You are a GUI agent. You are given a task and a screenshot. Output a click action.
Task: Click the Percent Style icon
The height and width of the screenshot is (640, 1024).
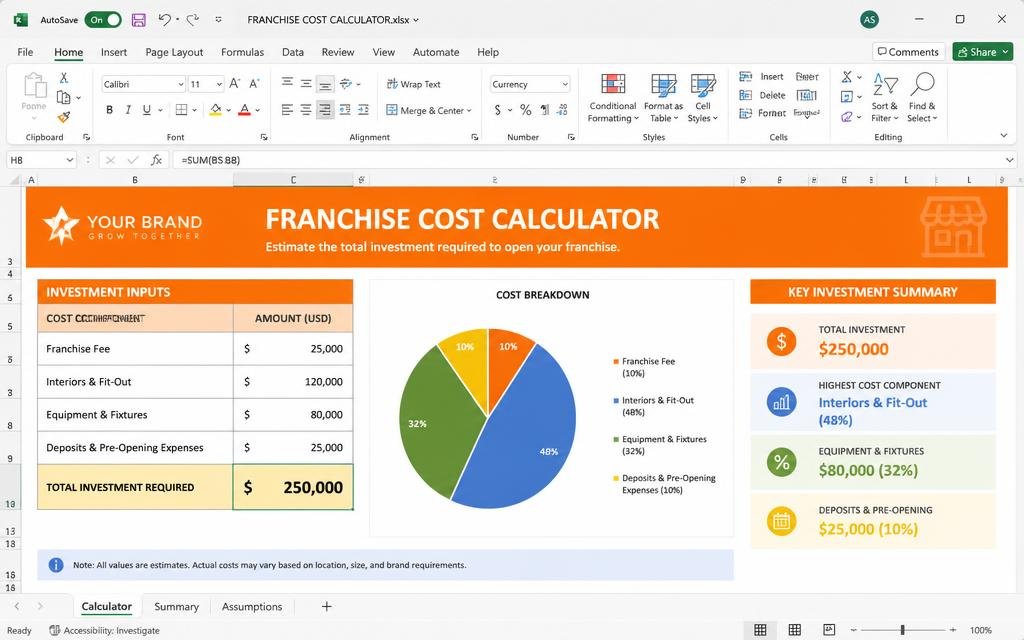[525, 110]
